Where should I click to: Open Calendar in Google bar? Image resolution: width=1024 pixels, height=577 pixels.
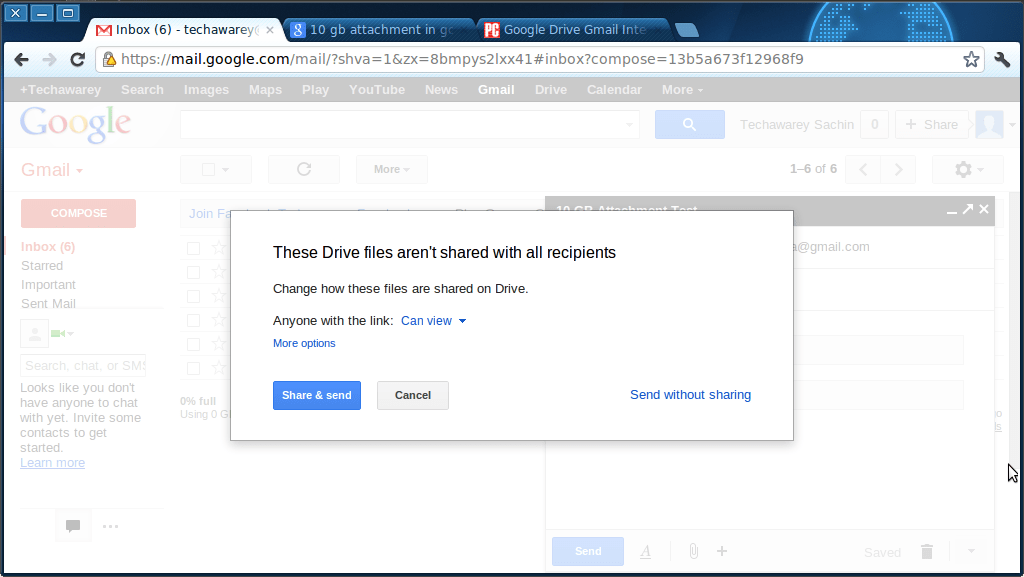(614, 89)
